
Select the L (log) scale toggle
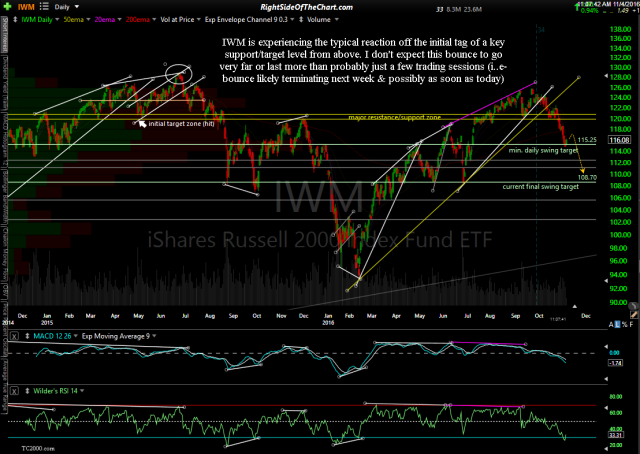[x=618, y=325]
